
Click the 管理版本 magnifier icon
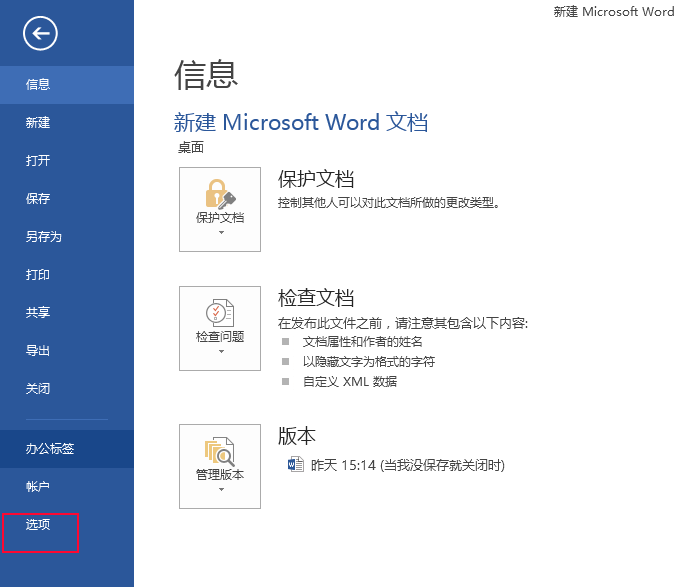220,451
